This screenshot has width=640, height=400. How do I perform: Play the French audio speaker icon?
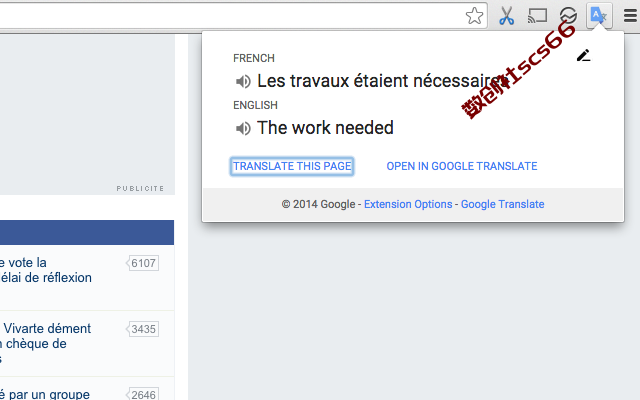pos(243,82)
